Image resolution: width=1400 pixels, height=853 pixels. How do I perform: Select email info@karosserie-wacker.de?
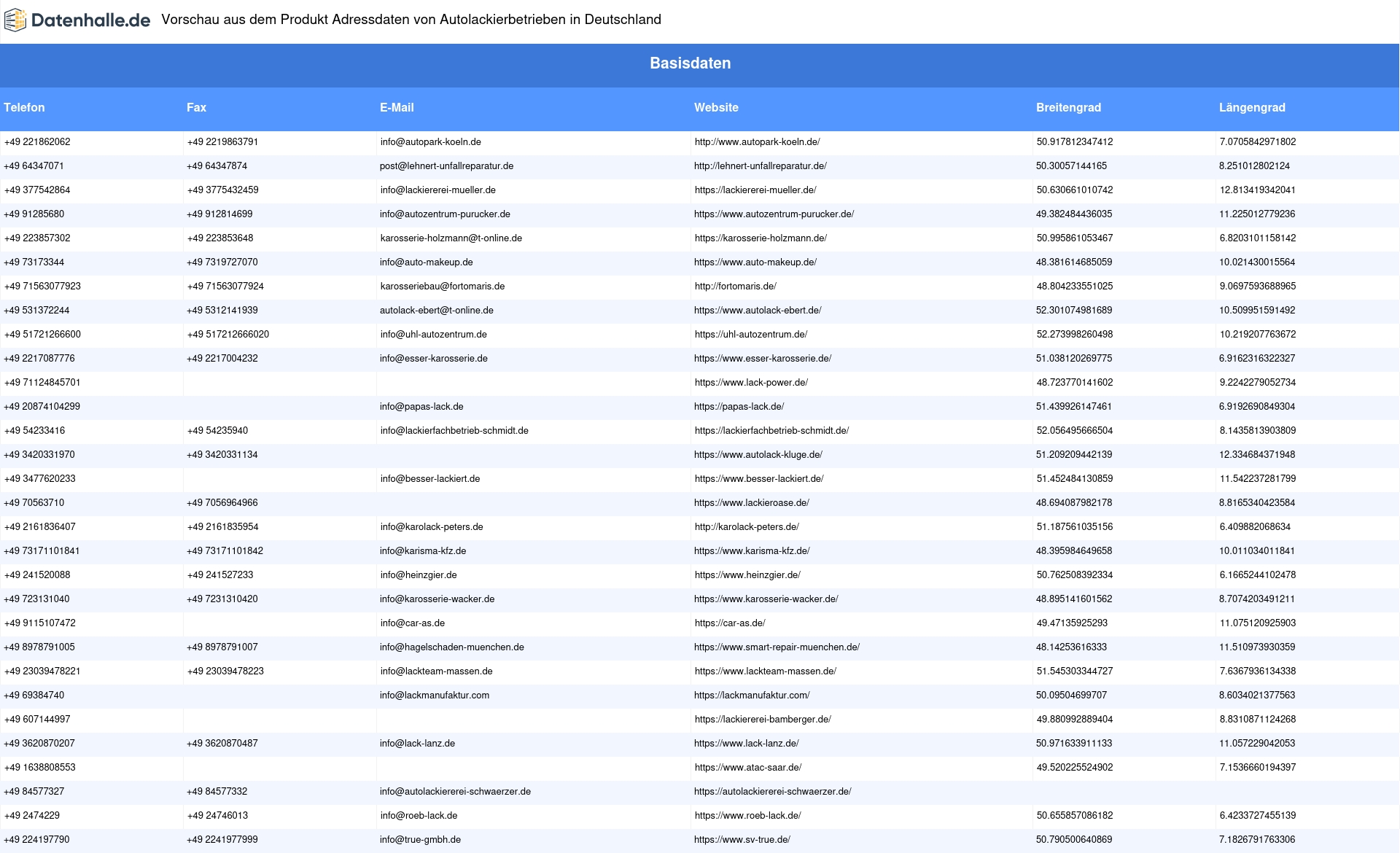[x=437, y=599]
